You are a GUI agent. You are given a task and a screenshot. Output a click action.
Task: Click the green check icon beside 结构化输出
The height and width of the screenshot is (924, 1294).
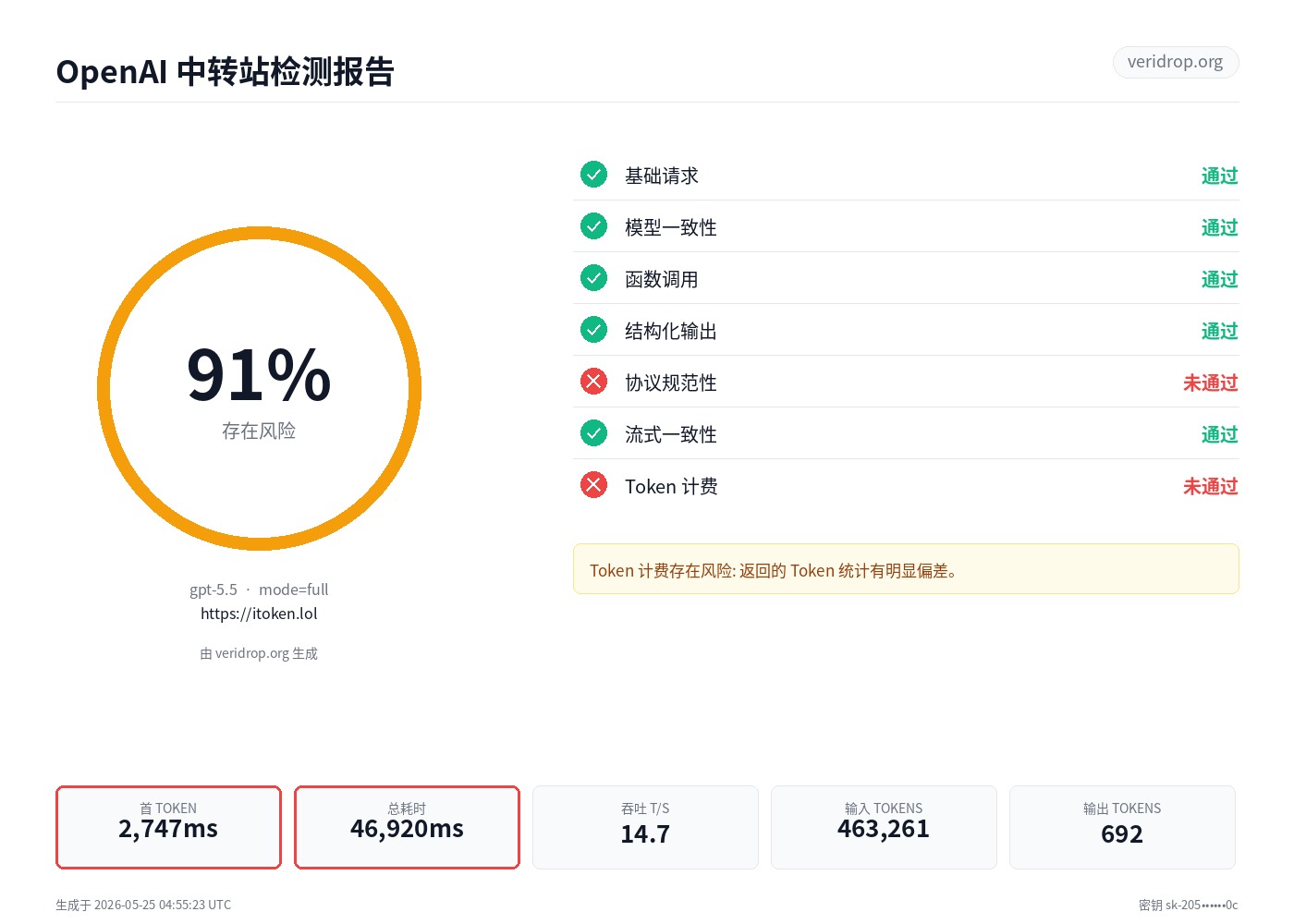pos(593,329)
